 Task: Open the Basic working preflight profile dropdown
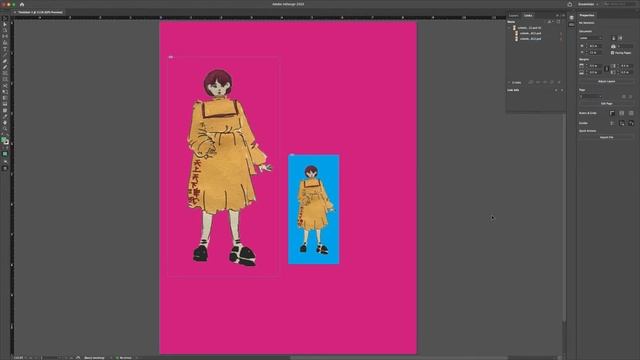click(110, 358)
